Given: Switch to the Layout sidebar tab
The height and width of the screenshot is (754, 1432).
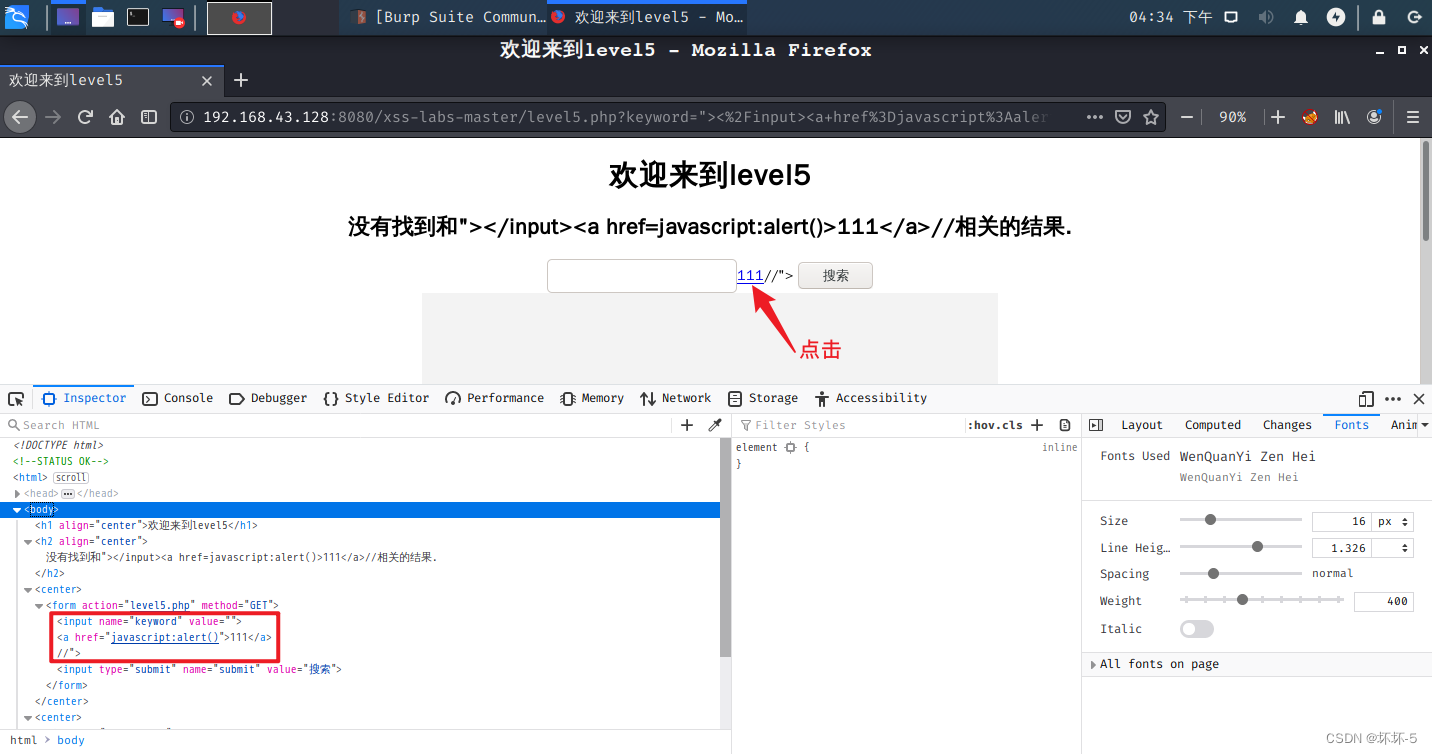Looking at the screenshot, I should click(x=1142, y=425).
